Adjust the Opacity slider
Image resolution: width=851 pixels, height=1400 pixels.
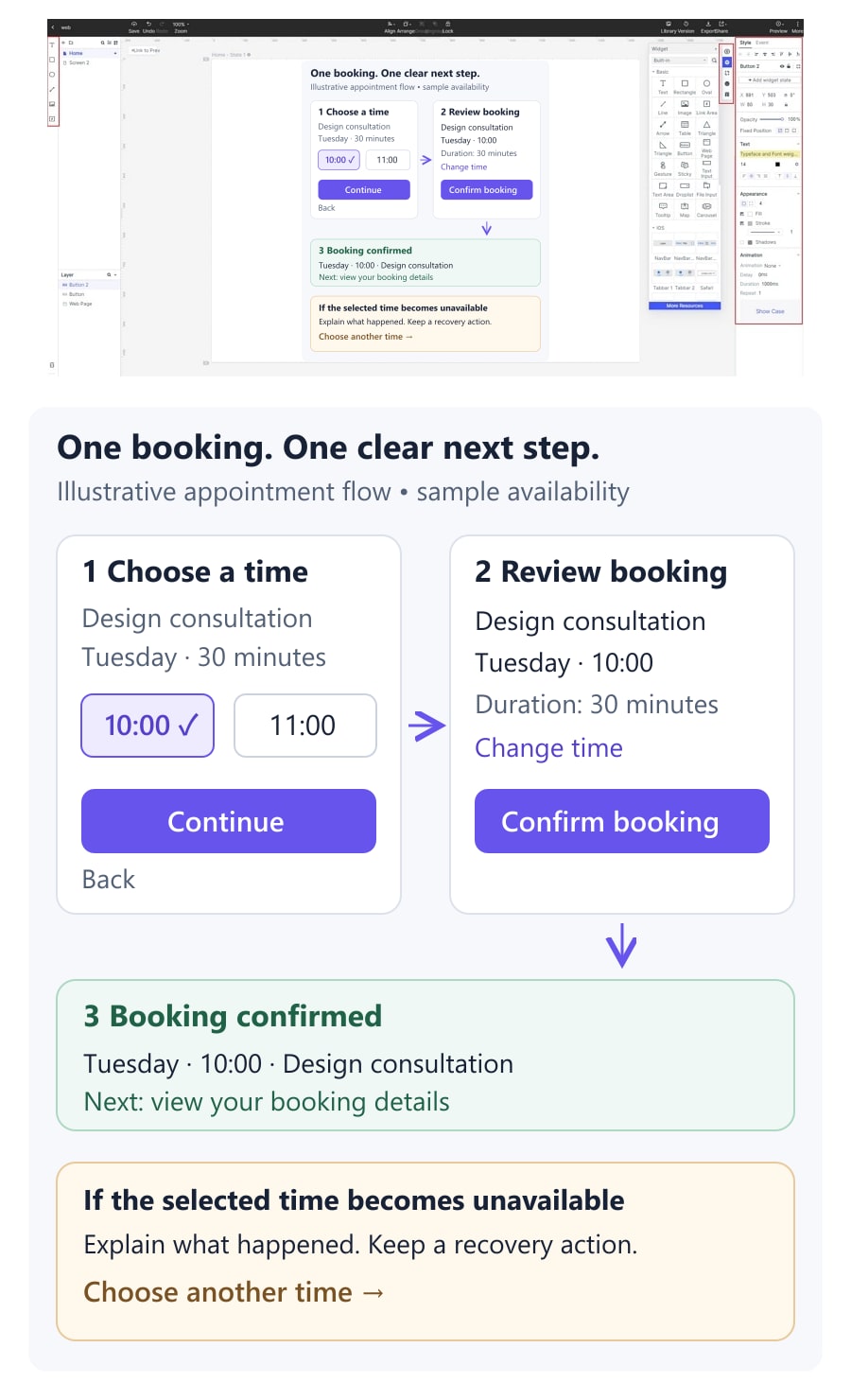pyautogui.click(x=773, y=119)
